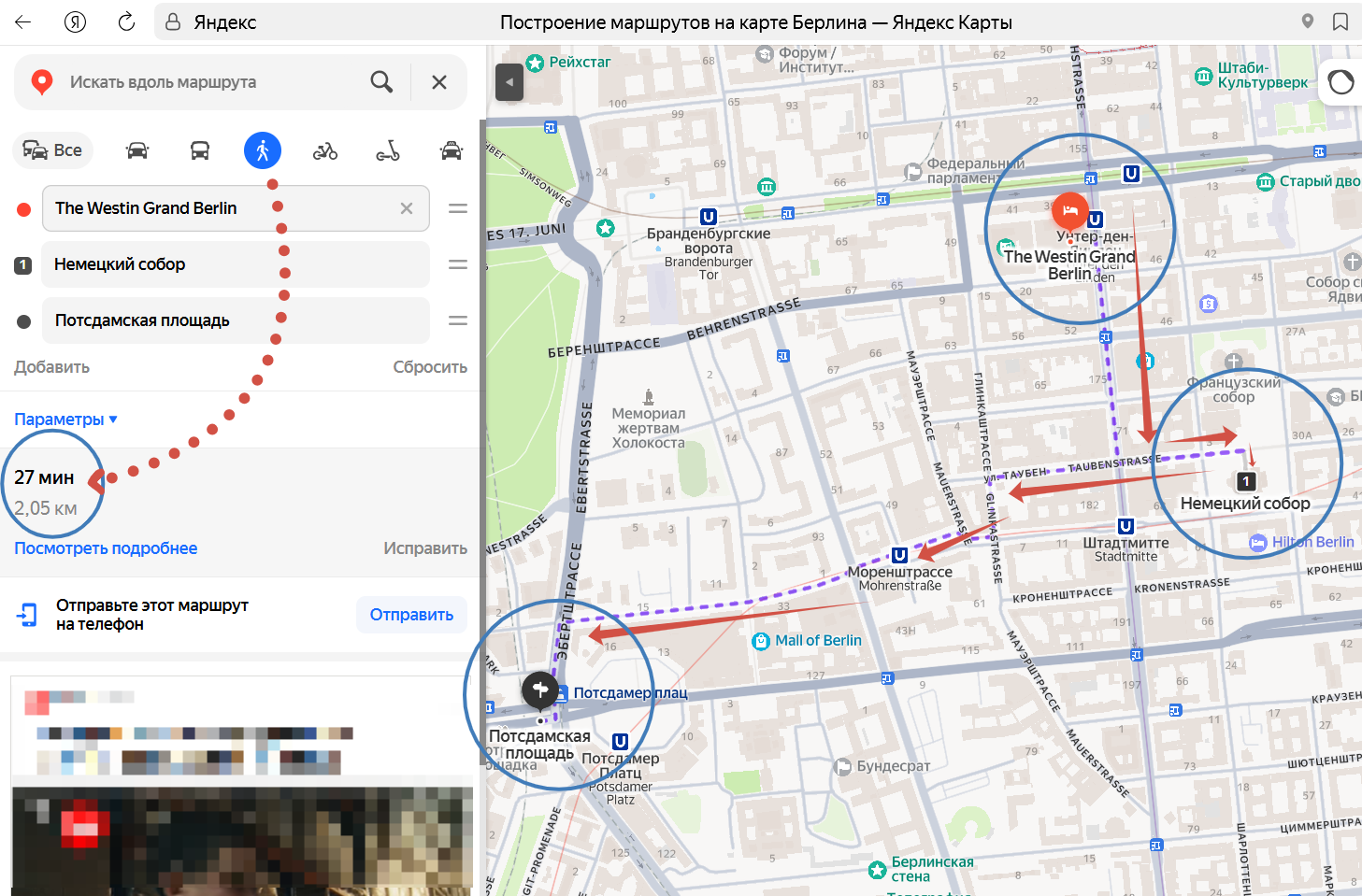This screenshot has height=896, width=1362.
Task: Open 'Посмотреть подробнее' route details
Action: tap(106, 548)
